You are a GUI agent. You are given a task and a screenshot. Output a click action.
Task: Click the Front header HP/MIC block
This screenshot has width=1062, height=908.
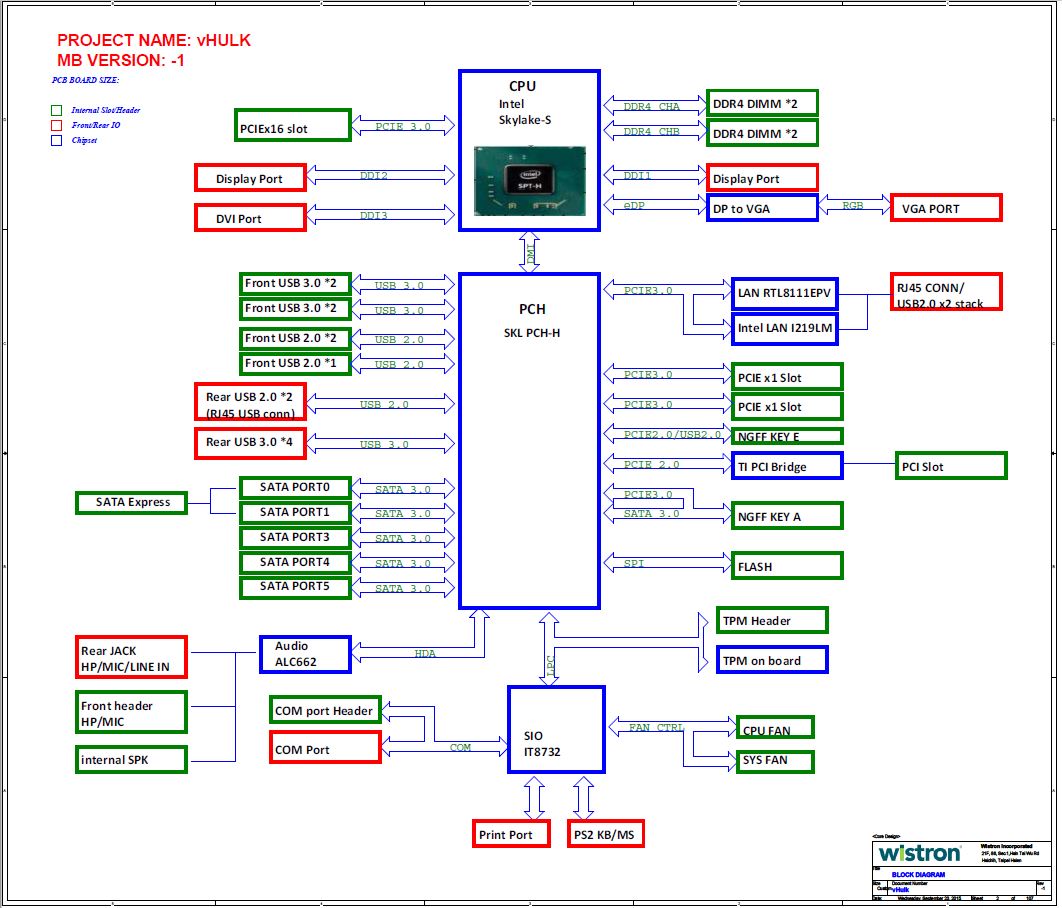tap(131, 712)
